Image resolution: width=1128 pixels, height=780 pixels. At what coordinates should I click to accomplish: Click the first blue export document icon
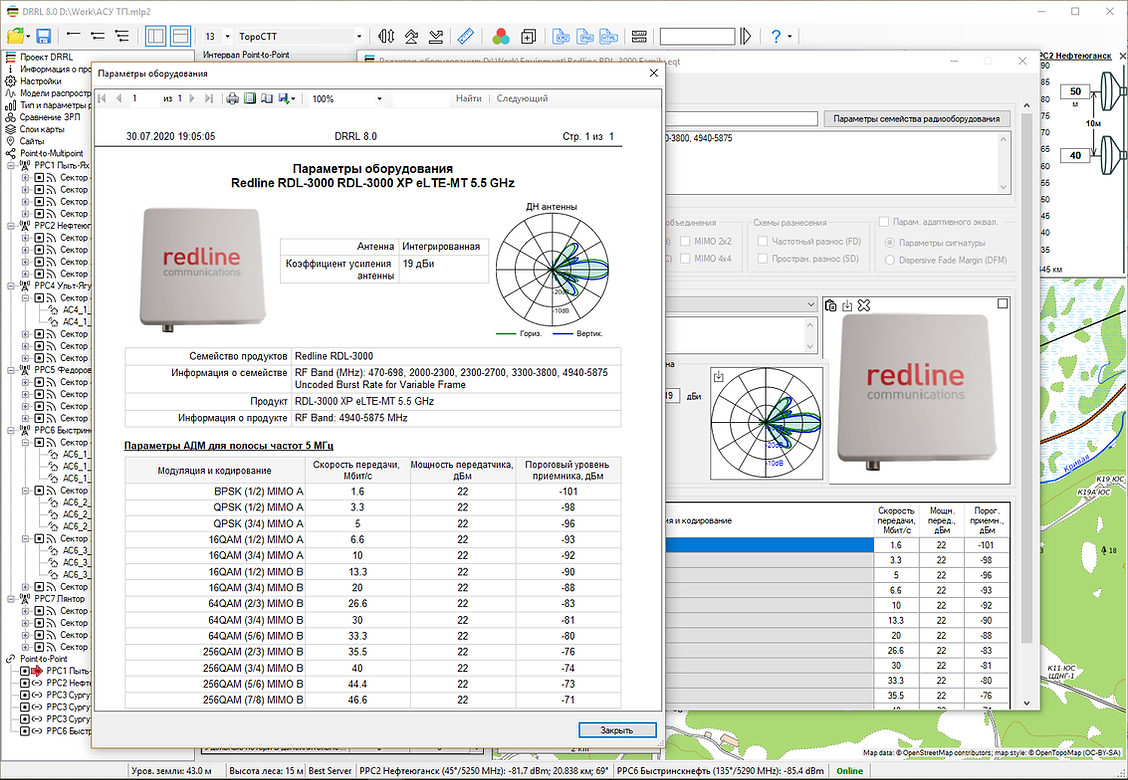click(560, 36)
